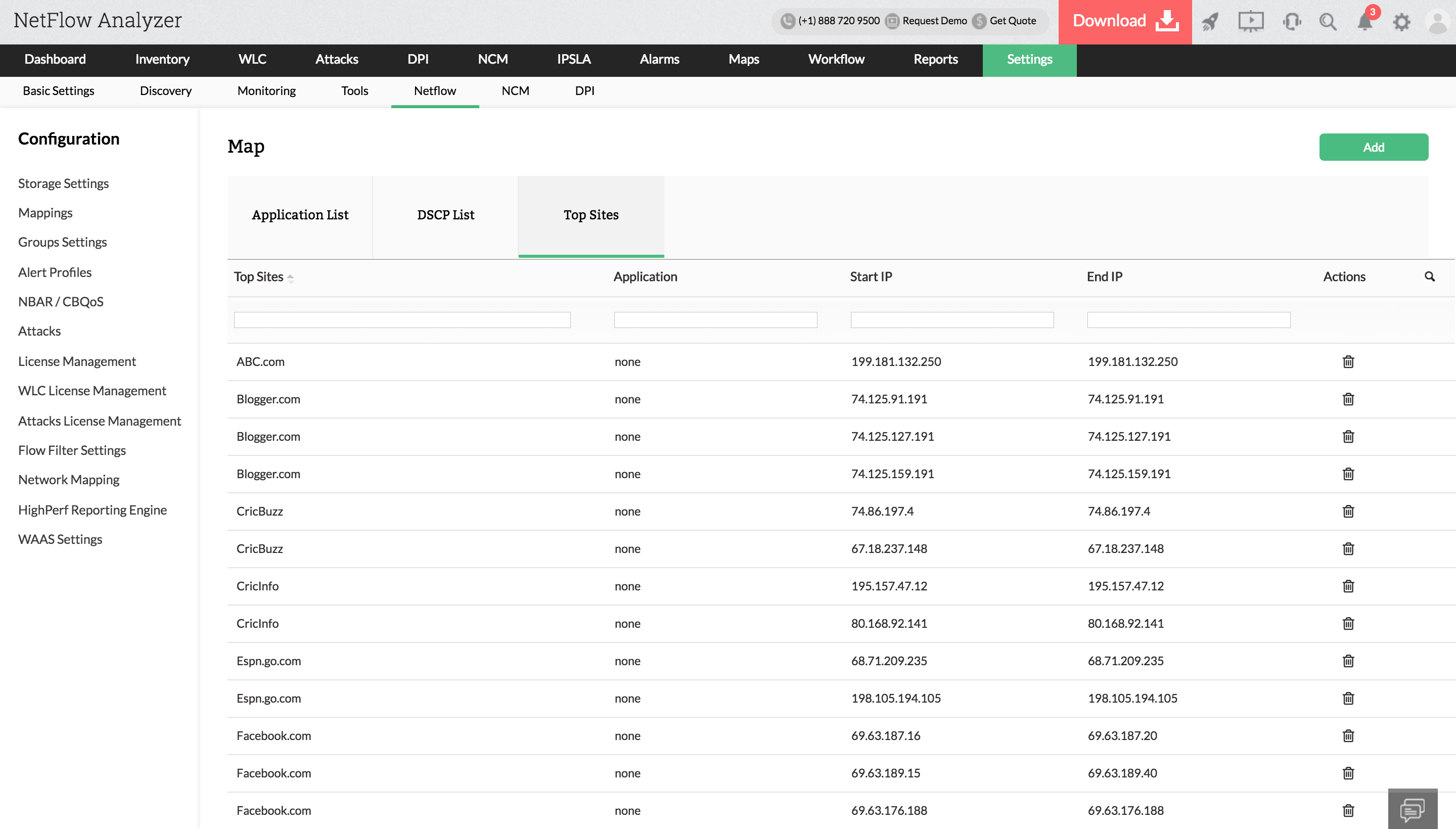Open the Application List tab
The height and width of the screenshot is (829, 1456).
pyautogui.click(x=300, y=215)
